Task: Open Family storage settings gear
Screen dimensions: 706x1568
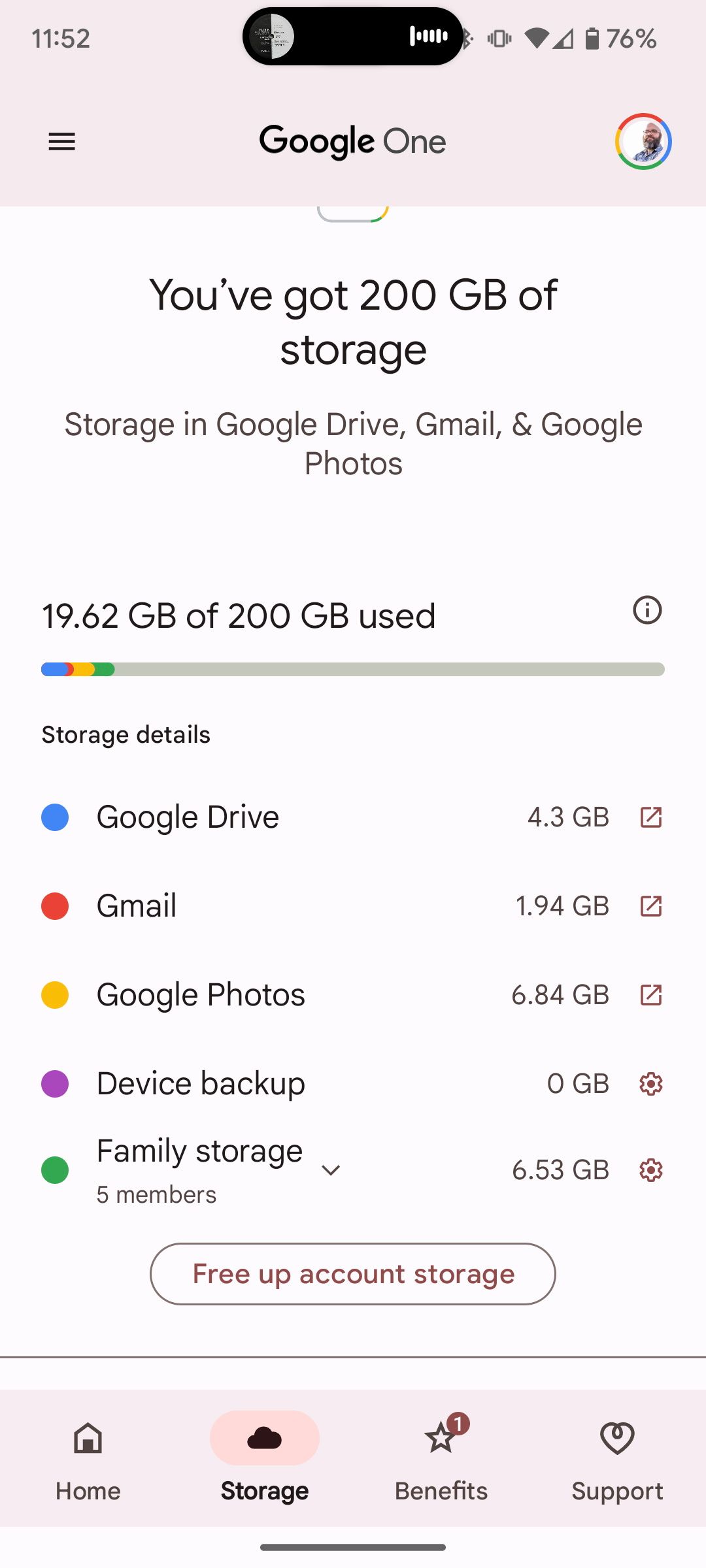Action: click(x=650, y=1170)
